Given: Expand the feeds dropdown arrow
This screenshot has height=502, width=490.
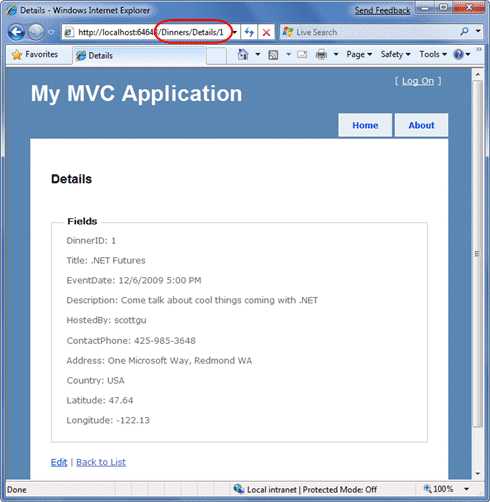Looking at the screenshot, I should pos(289,54).
